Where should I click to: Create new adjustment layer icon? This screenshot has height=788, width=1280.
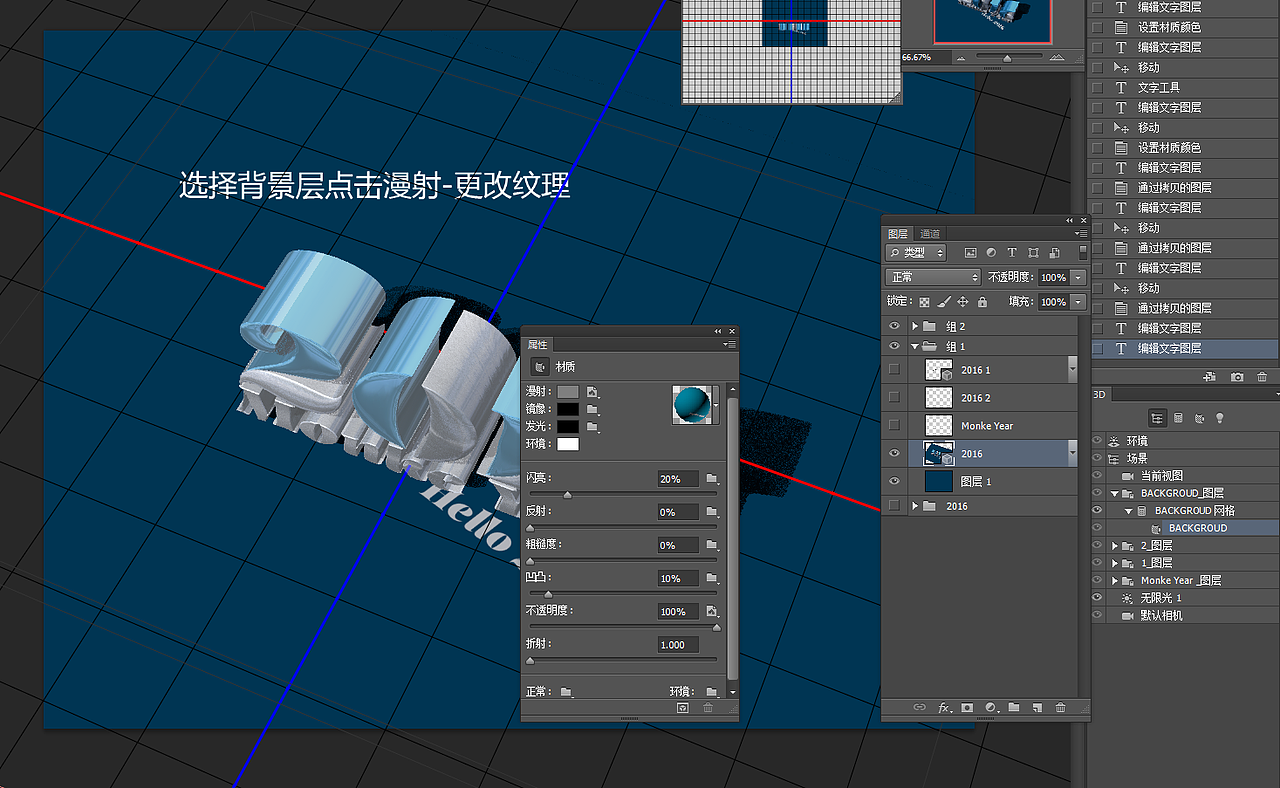point(991,707)
